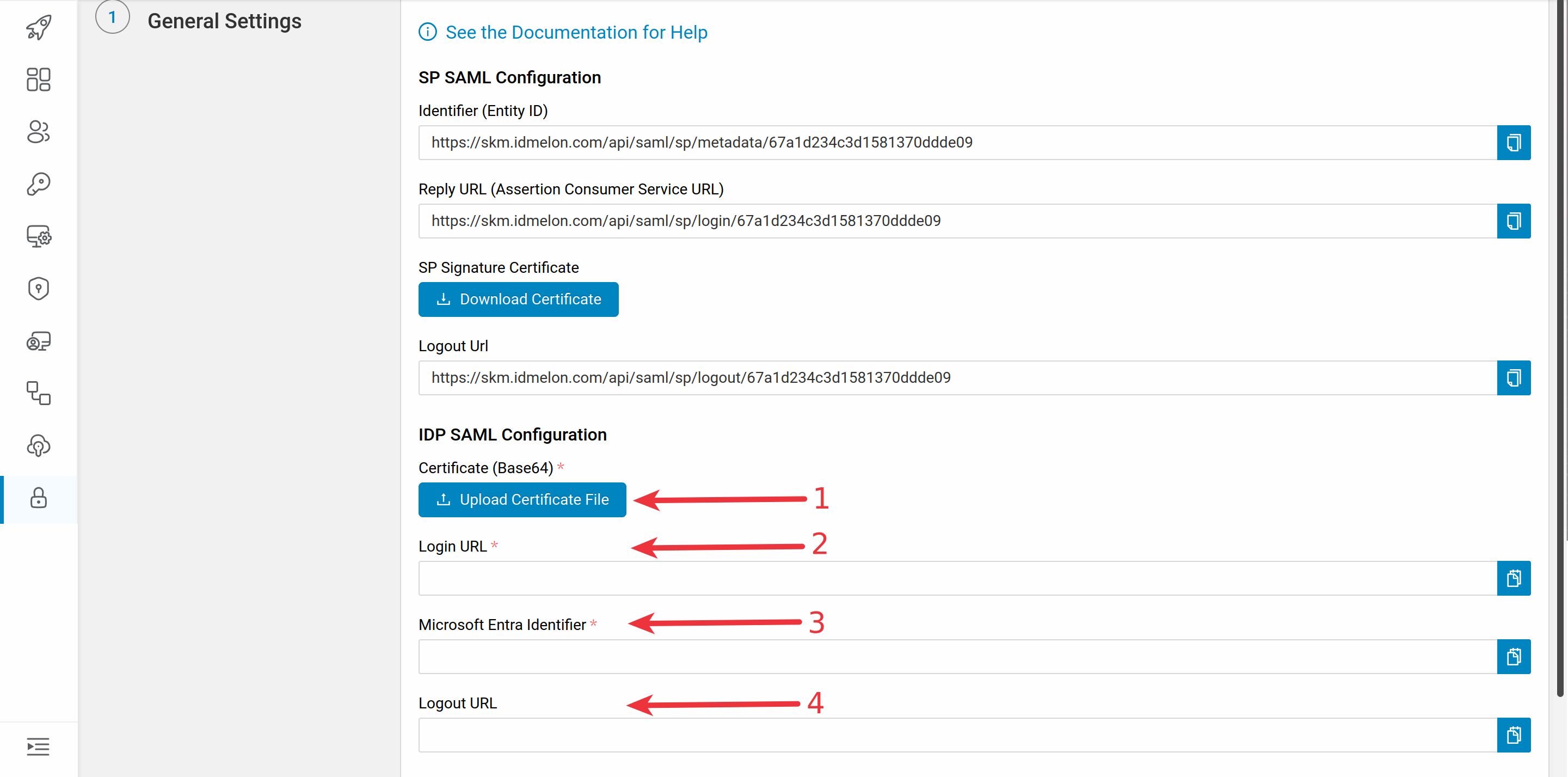Image resolution: width=1568 pixels, height=777 pixels.
Task: Click the info icon beside documentation link
Action: click(x=428, y=32)
